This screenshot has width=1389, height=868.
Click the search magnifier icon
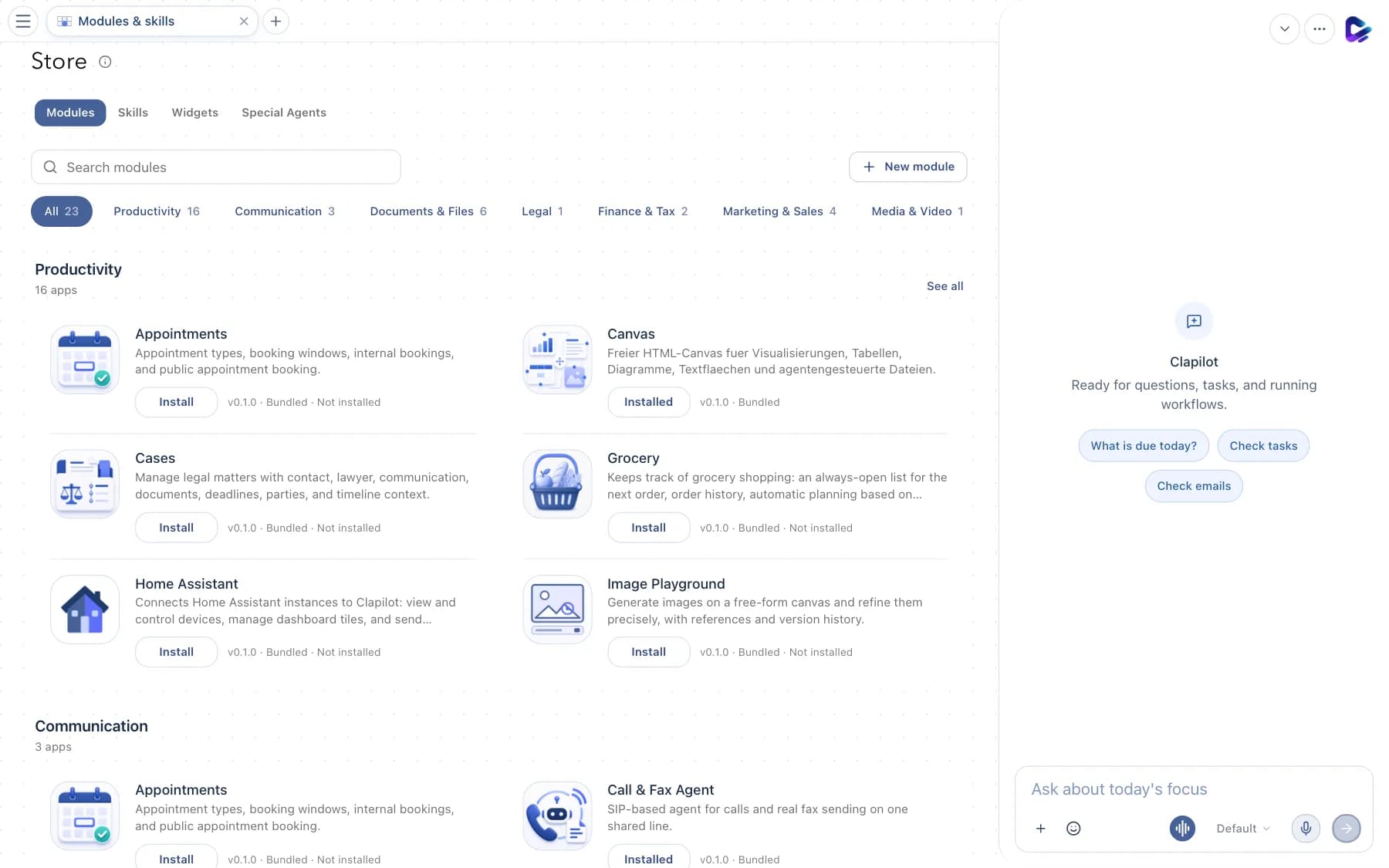(x=50, y=167)
